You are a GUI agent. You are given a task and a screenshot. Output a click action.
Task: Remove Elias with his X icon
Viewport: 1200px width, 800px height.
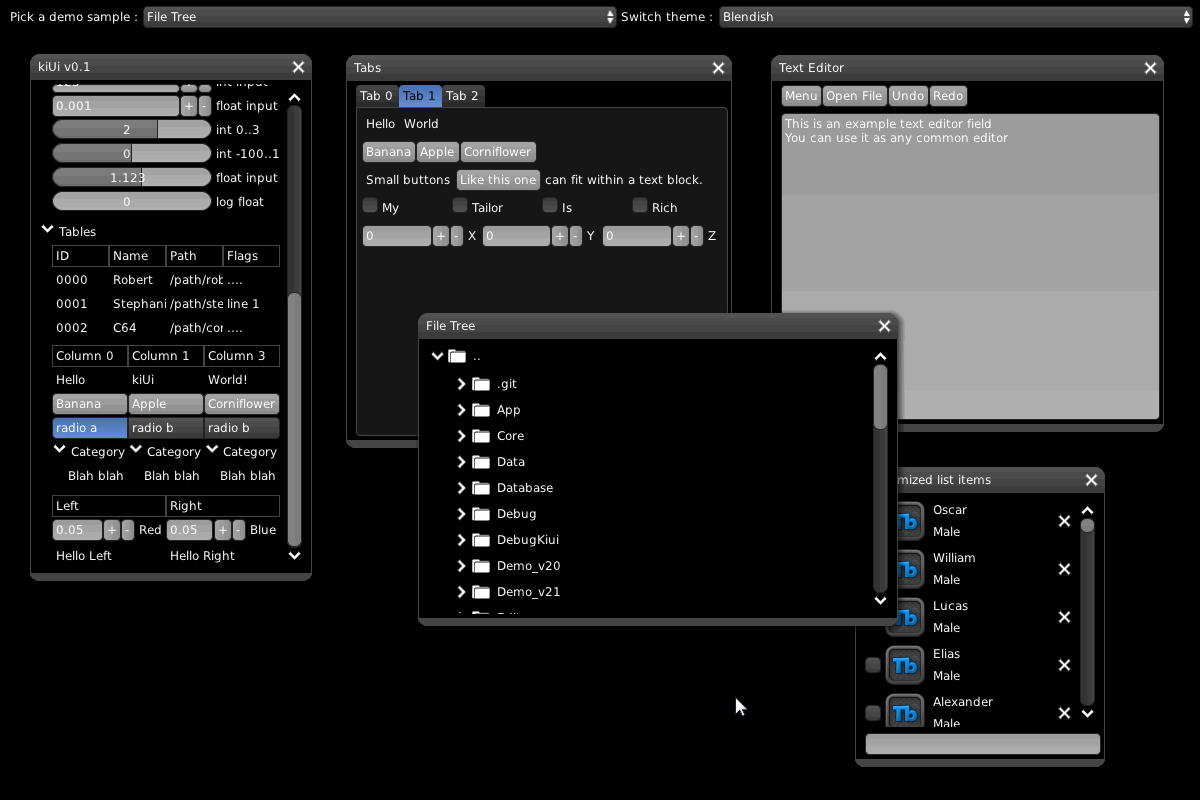pos(1064,665)
